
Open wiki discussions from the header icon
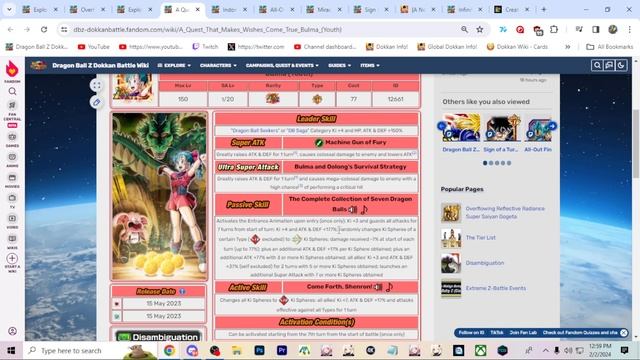click(x=609, y=65)
